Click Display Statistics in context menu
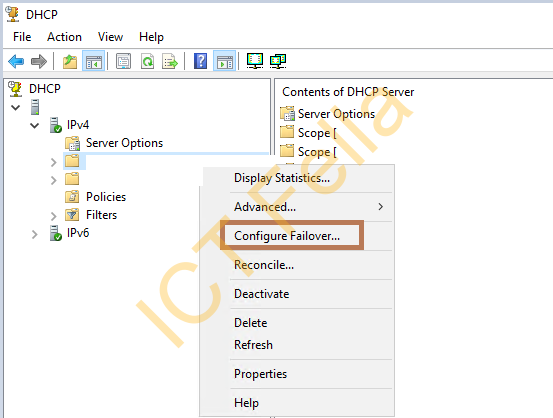The width and height of the screenshot is (553, 418). click(282, 178)
